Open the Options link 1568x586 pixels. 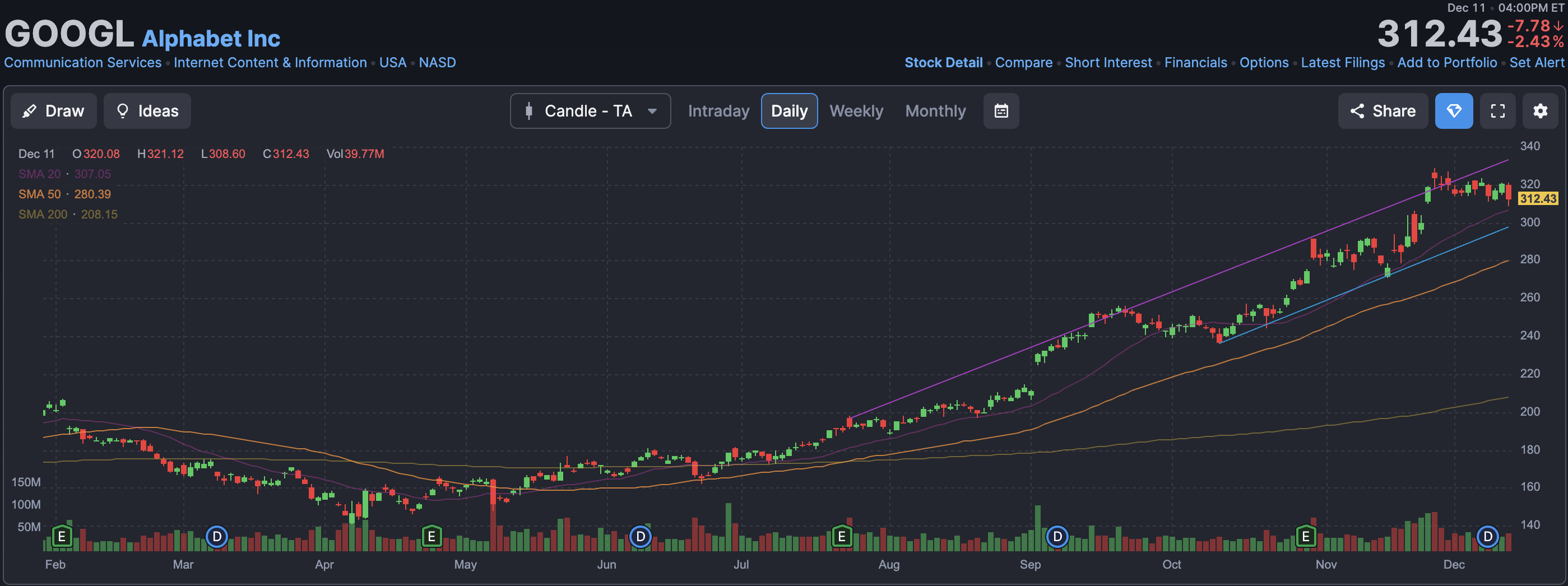tap(1264, 63)
